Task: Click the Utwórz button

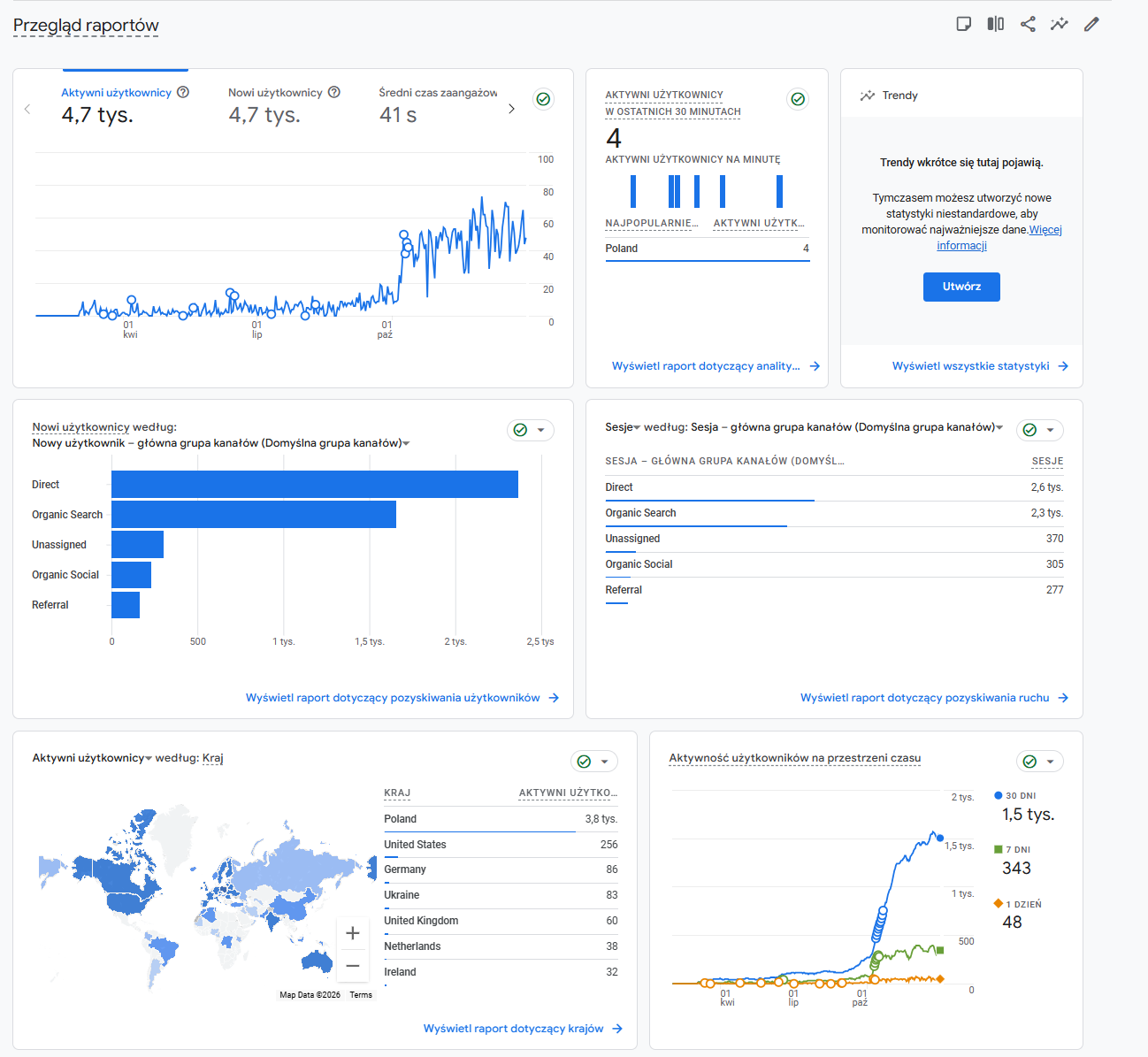Action: tap(961, 287)
